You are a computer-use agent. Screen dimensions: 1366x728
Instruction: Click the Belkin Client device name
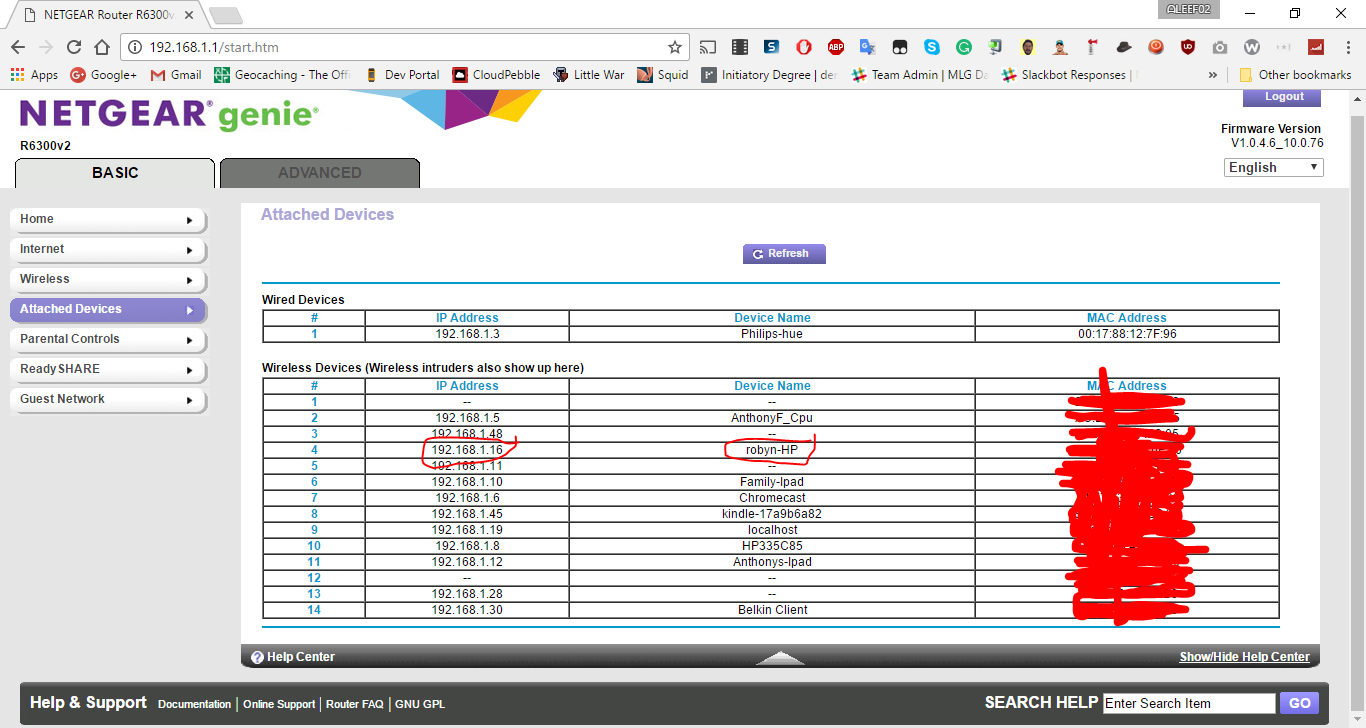point(772,610)
